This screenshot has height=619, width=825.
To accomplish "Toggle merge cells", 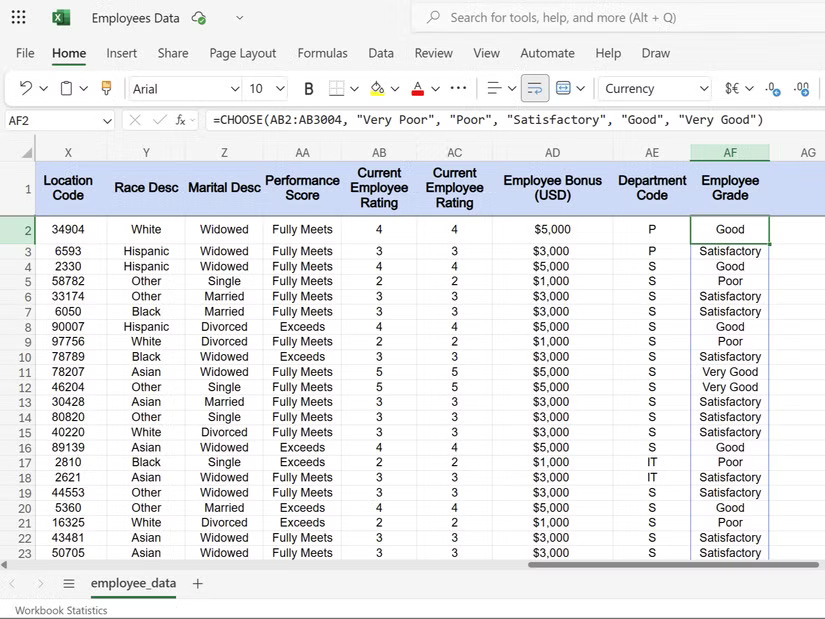I will point(564,89).
